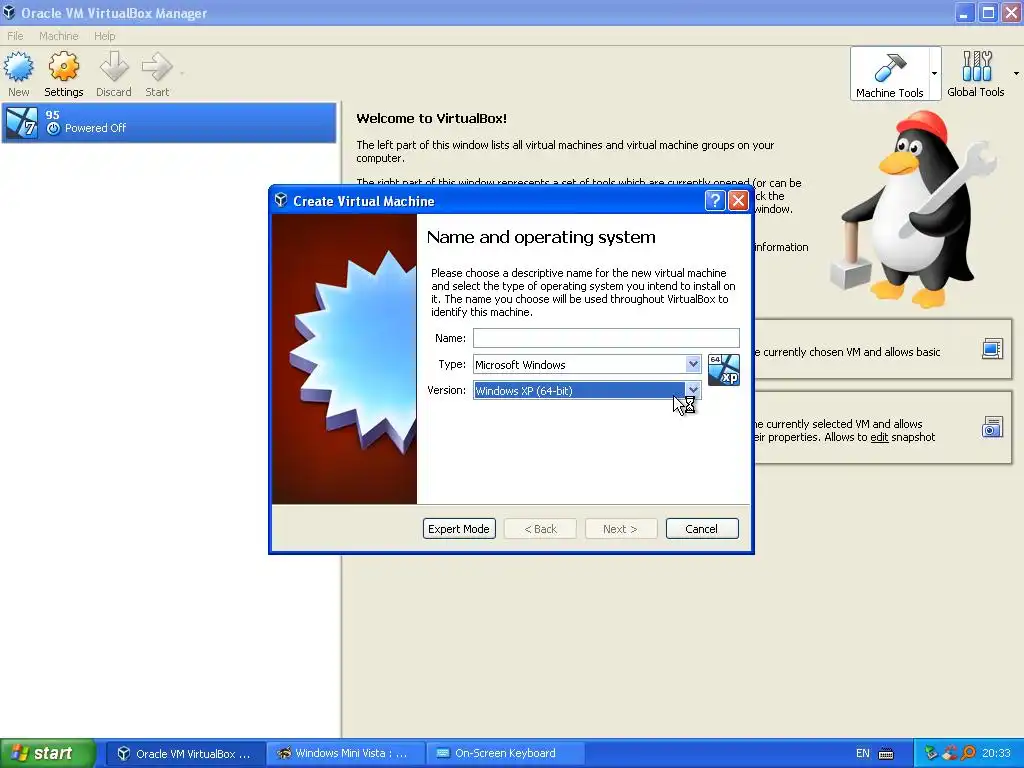Click the cube icon in dialog title bar

(x=281, y=200)
